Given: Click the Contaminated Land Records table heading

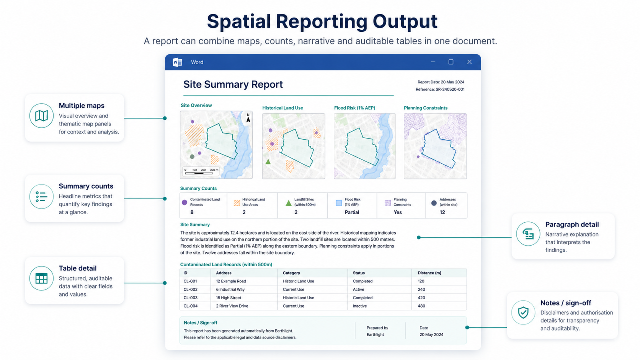Looking at the screenshot, I should (x=226, y=264).
